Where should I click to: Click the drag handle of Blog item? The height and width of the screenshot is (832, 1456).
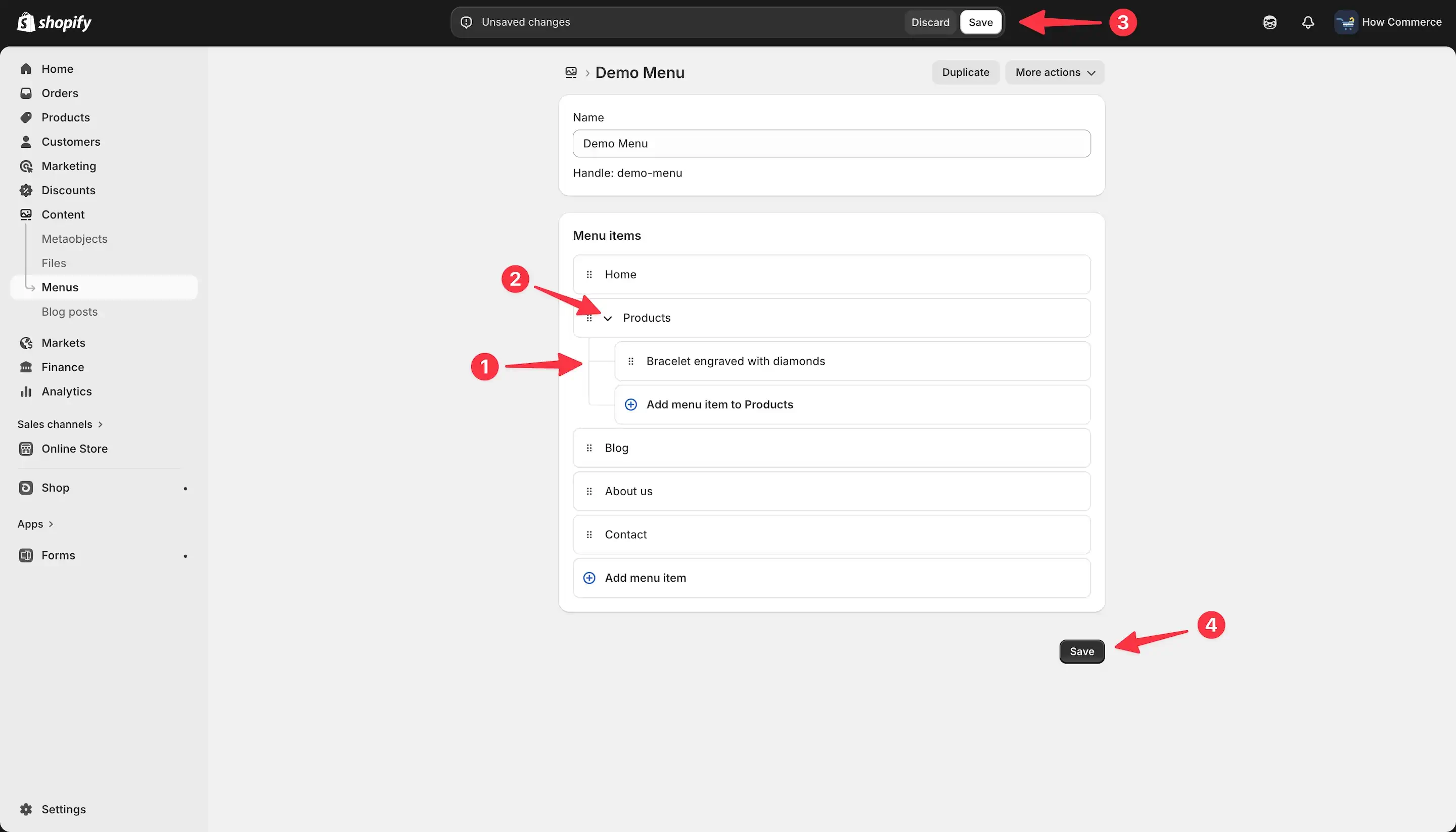(589, 448)
